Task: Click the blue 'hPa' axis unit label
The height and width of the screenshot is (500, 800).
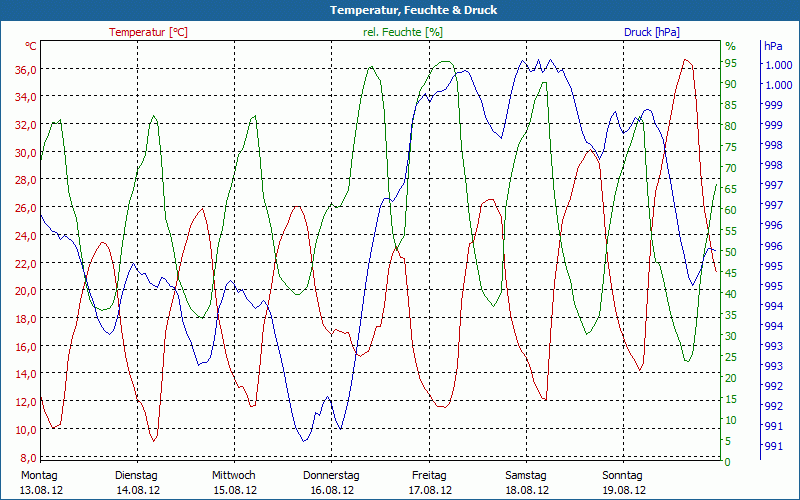Action: coord(773,46)
